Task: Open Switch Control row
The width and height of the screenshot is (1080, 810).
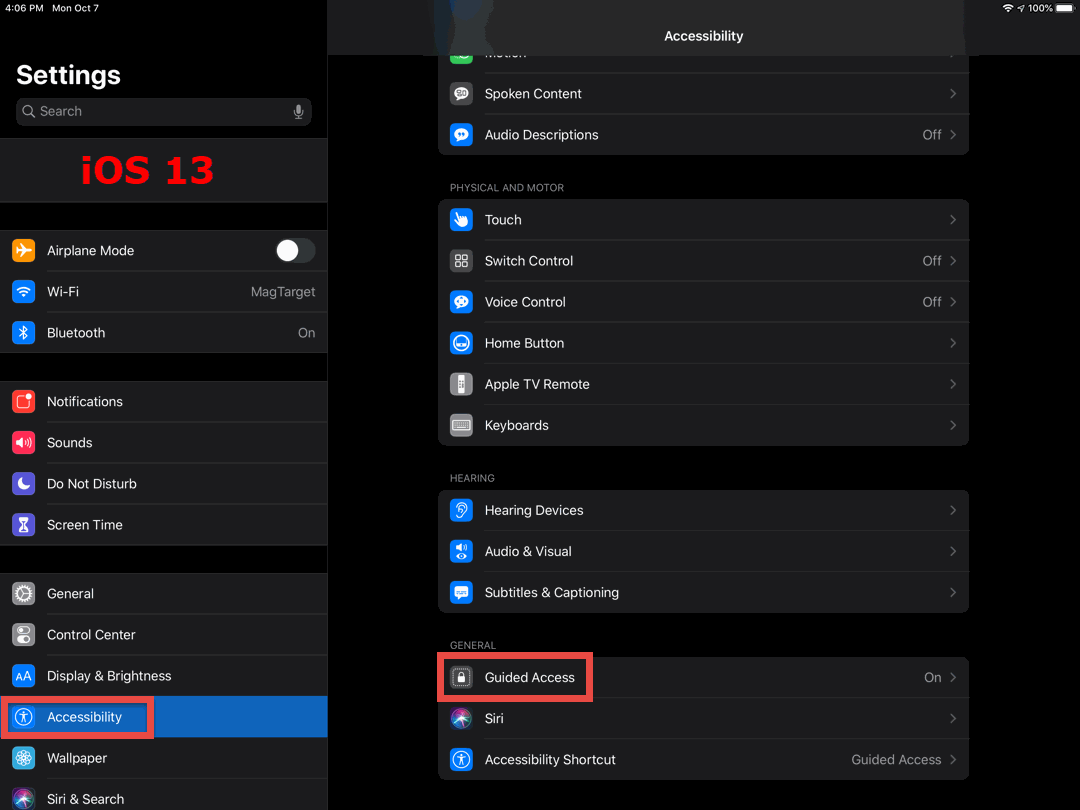Action: 703,261
